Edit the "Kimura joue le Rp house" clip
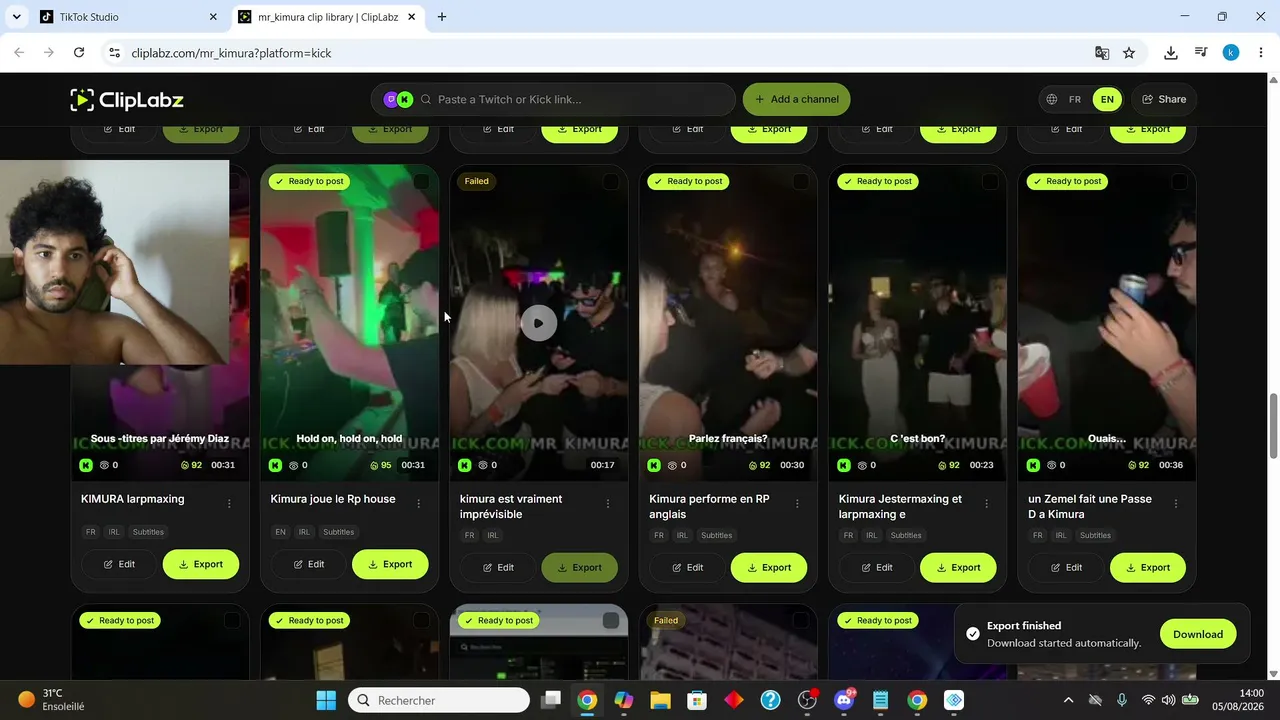1280x720 pixels. pos(307,564)
